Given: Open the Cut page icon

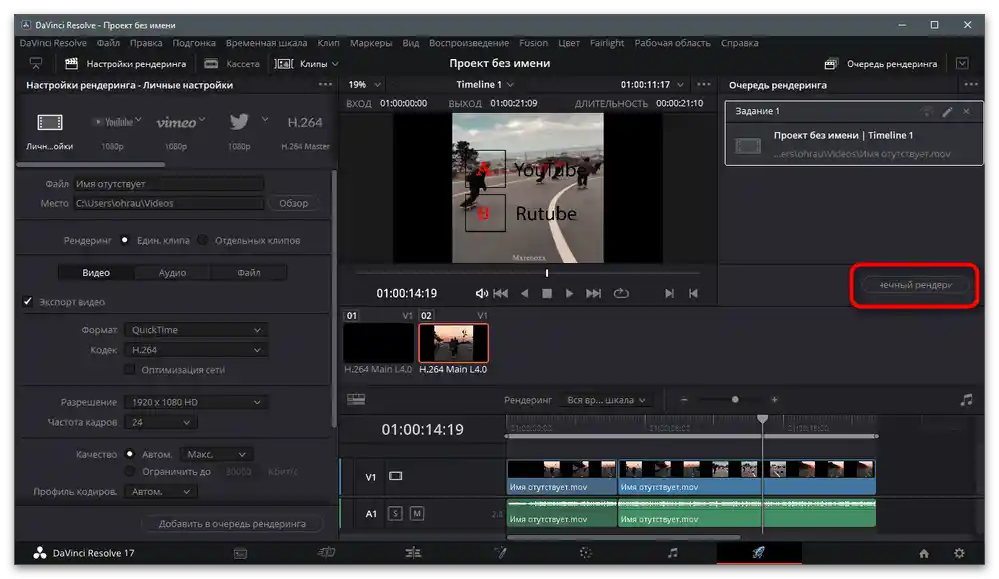Looking at the screenshot, I should point(327,553).
